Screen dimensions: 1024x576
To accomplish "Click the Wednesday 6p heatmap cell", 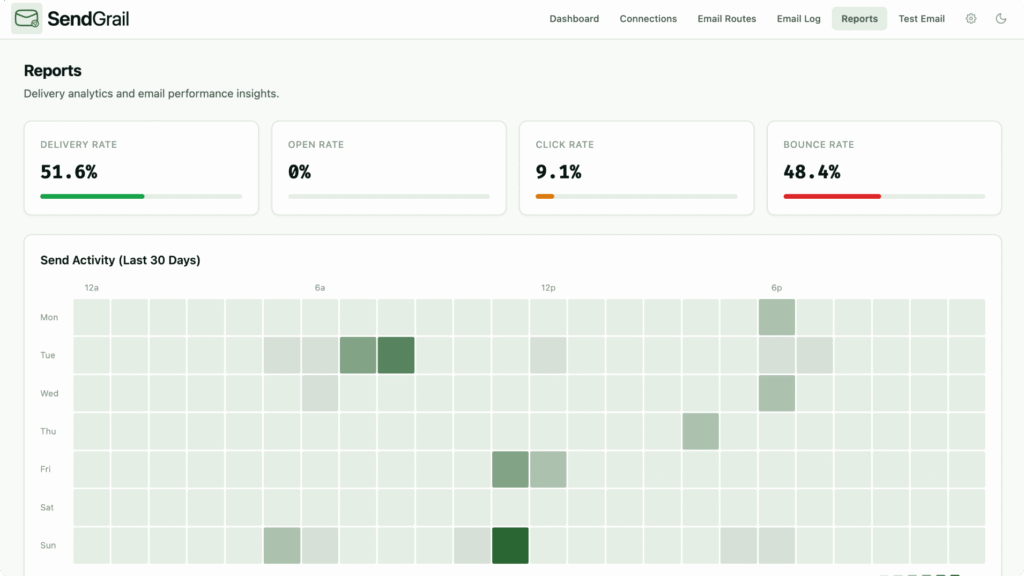I will pyautogui.click(x=776, y=393).
